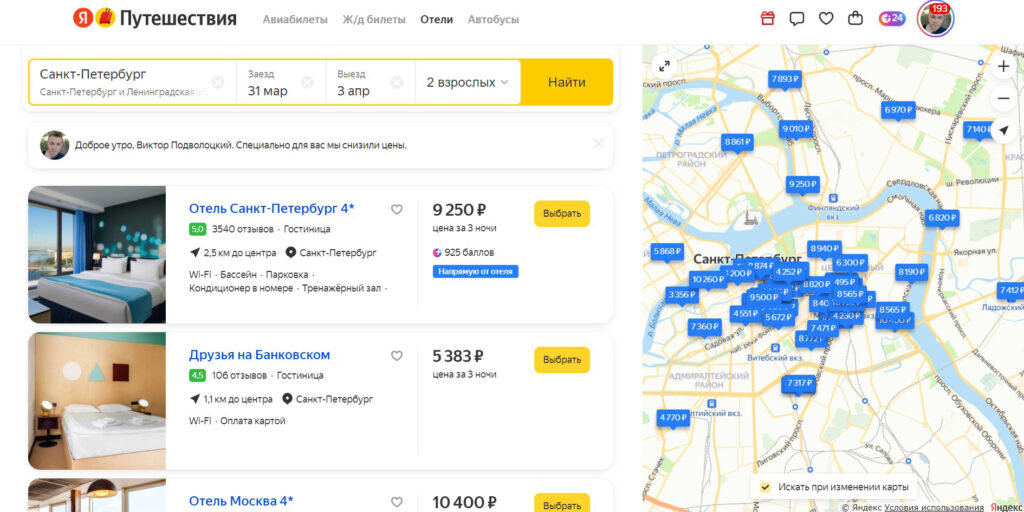Viewport: 1024px width, 512px height.
Task: Click the 3540 отзывов reviews text
Action: 242,229
